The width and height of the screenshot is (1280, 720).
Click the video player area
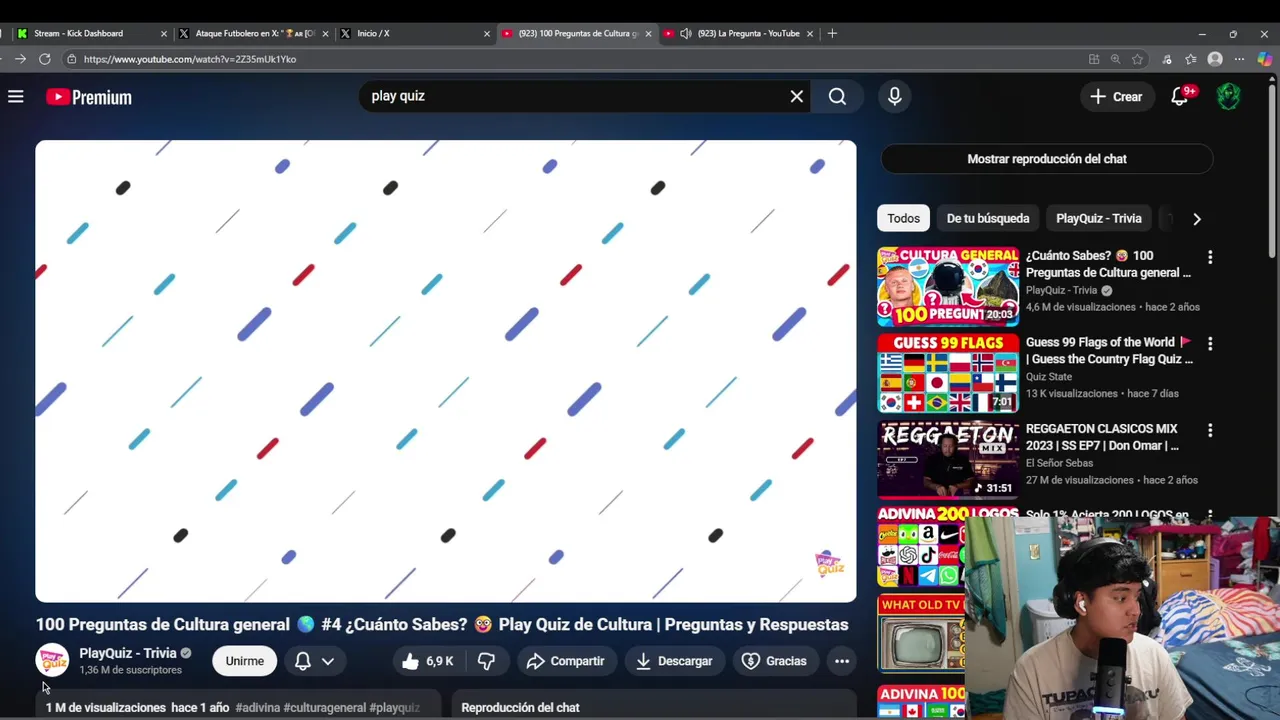[x=446, y=371]
